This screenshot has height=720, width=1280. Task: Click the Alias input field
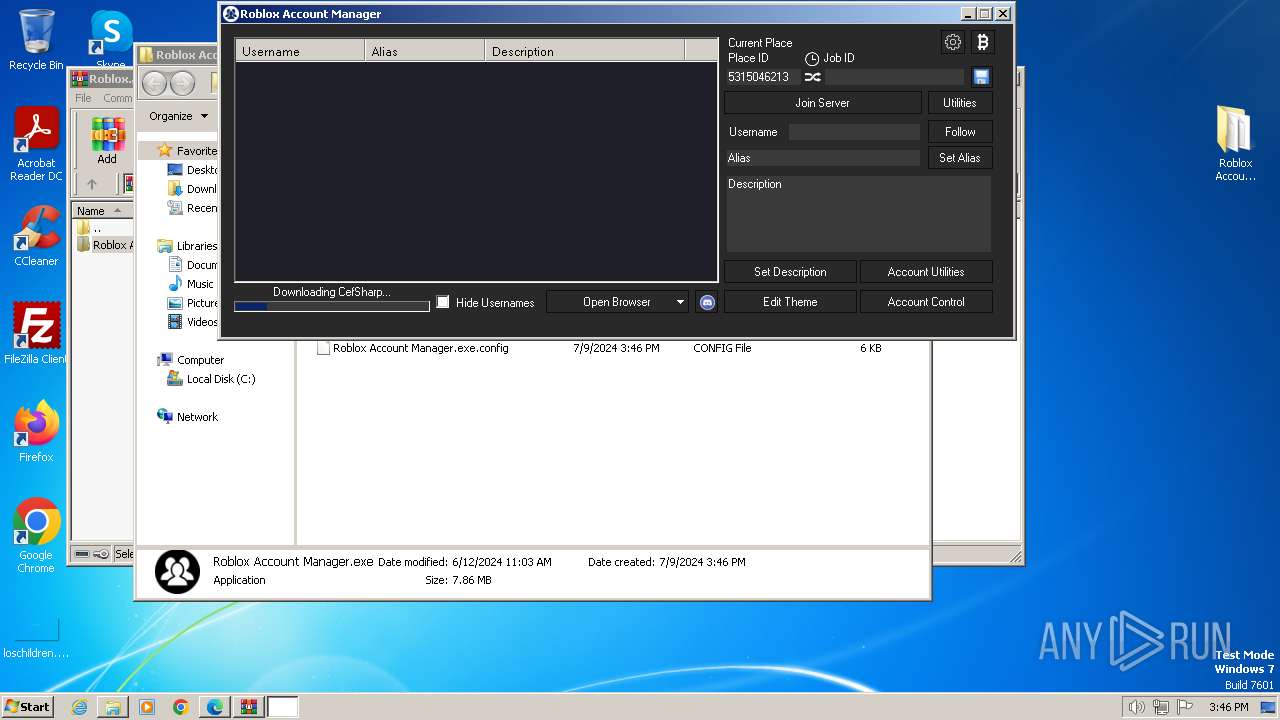[823, 158]
